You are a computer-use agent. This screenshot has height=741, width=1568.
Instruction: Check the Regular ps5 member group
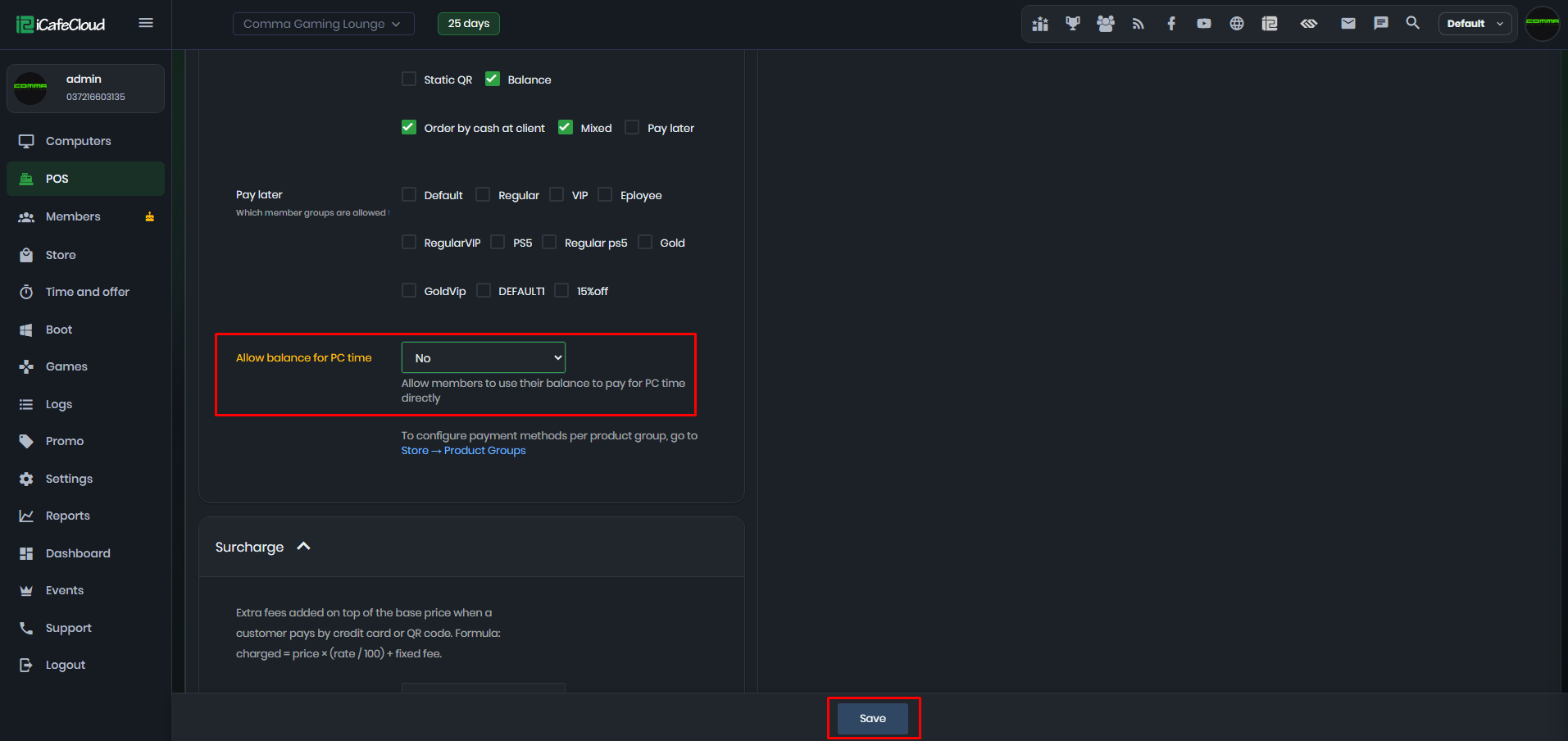(x=549, y=242)
